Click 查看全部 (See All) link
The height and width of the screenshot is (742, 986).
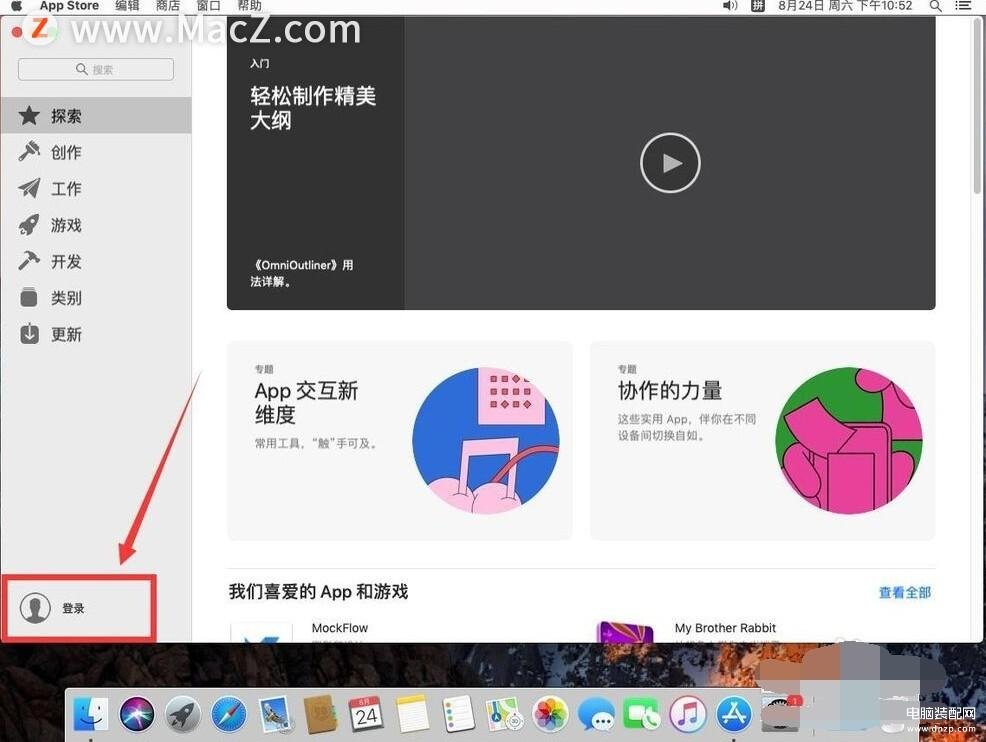coord(904,592)
